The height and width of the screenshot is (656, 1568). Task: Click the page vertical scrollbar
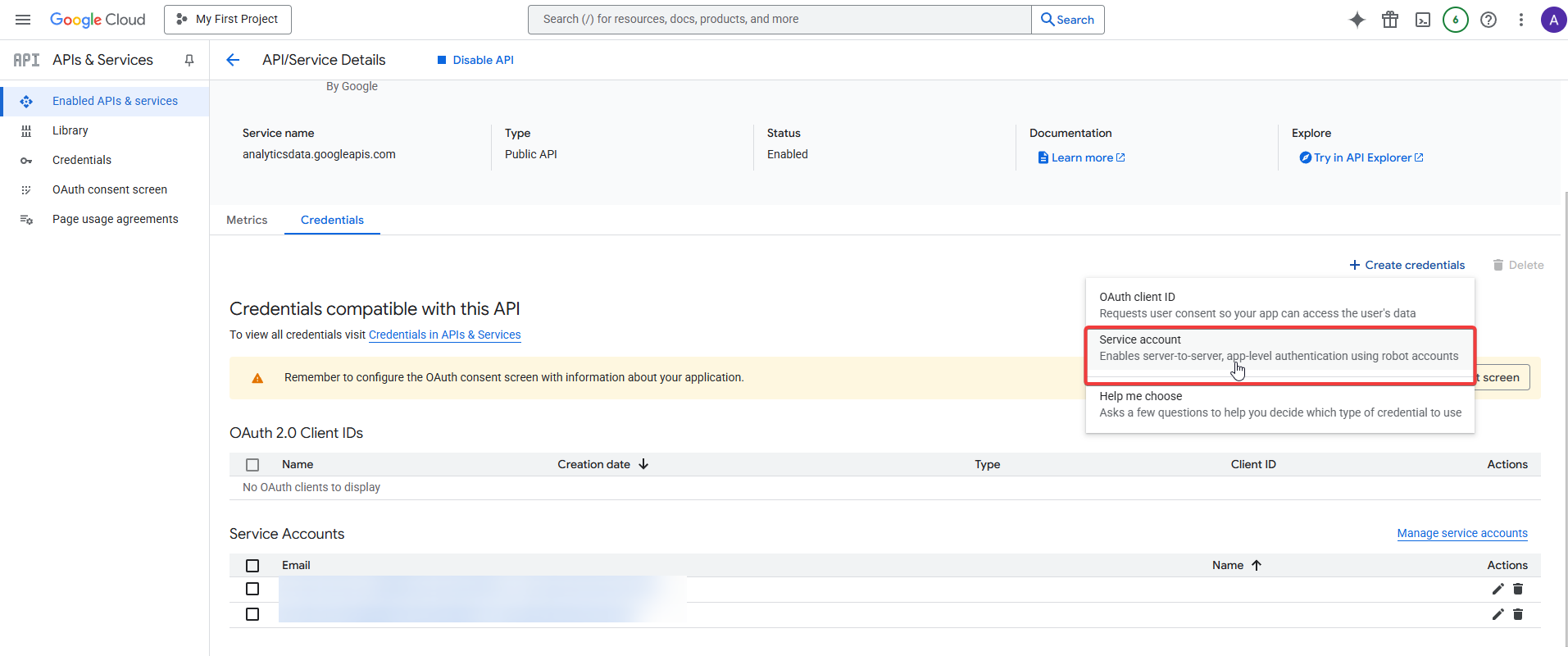click(x=1566, y=418)
